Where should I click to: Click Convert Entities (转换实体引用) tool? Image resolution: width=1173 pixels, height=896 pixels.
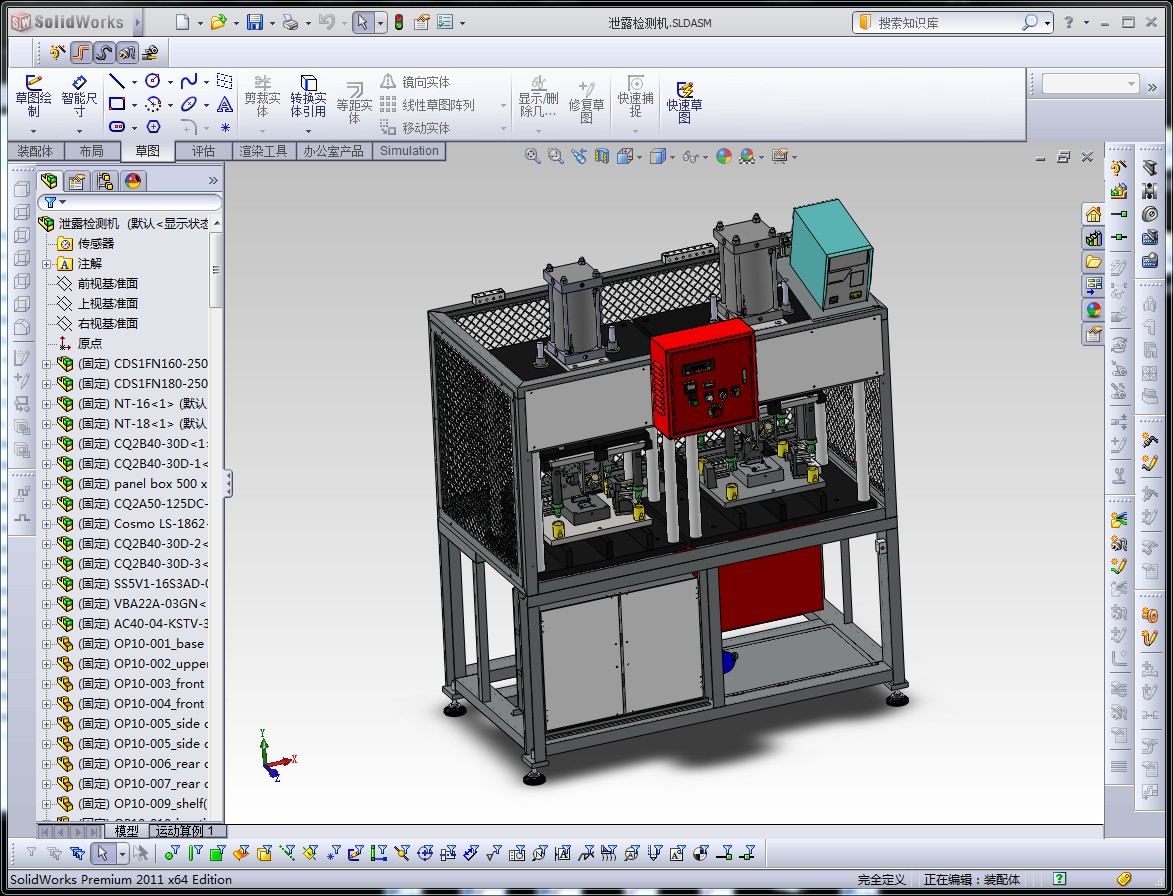[308, 97]
